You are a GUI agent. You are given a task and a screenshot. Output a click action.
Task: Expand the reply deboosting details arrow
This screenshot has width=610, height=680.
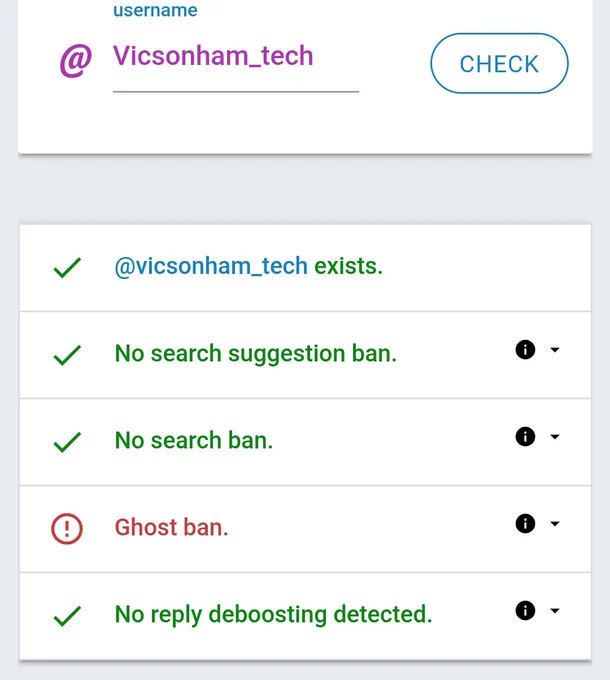[x=555, y=611]
